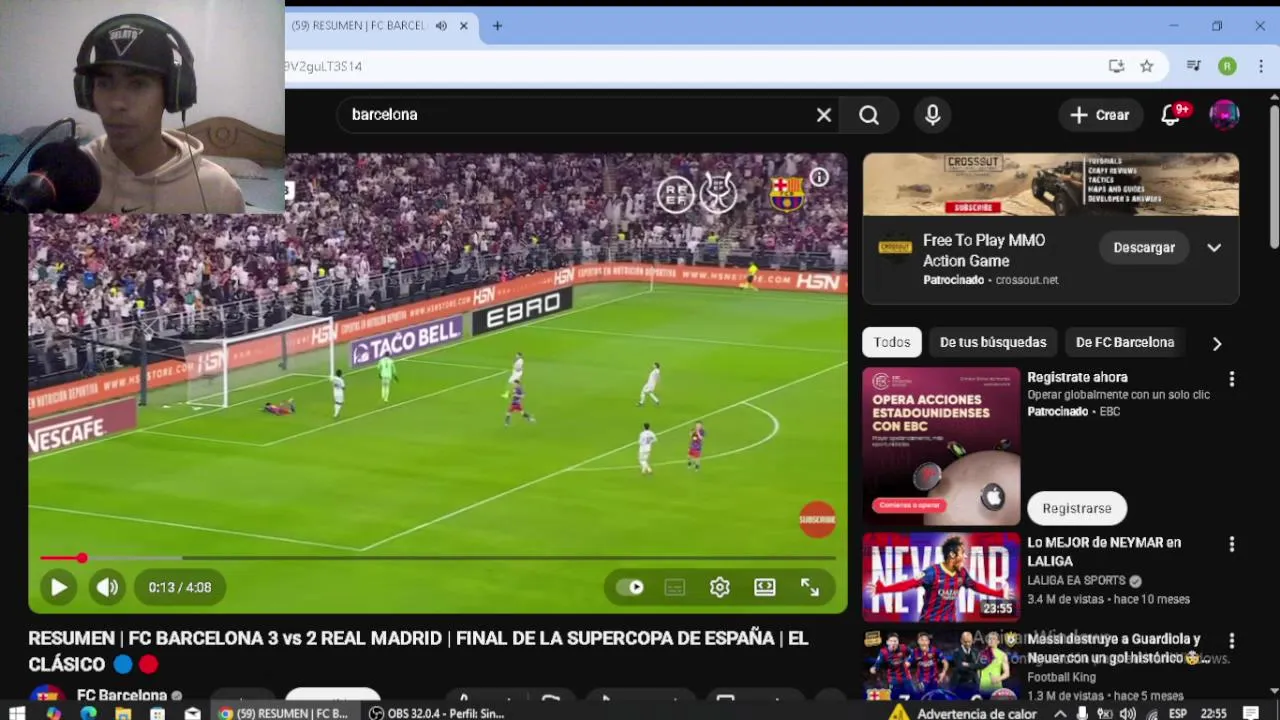Select the De tus búsquedas chip
The width and height of the screenshot is (1280, 720).
click(x=993, y=342)
